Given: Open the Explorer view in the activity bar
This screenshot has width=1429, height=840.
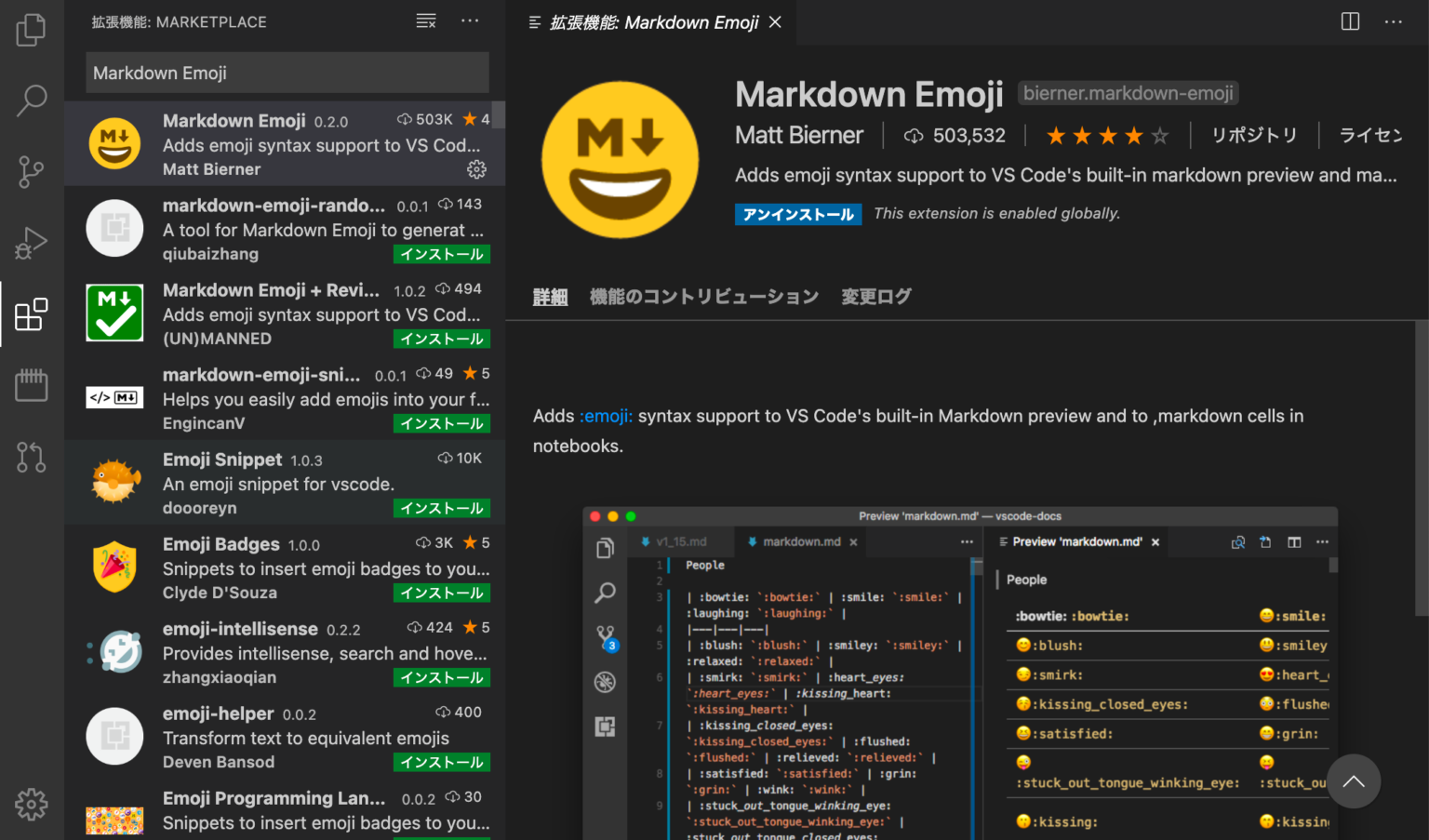Looking at the screenshot, I should [x=31, y=29].
